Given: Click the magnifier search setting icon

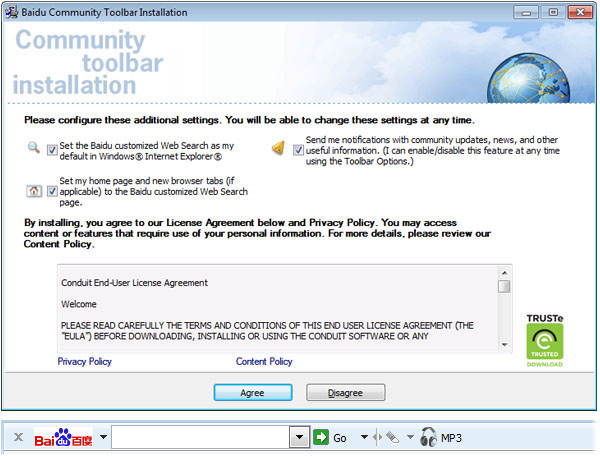Looking at the screenshot, I should click(x=34, y=147).
